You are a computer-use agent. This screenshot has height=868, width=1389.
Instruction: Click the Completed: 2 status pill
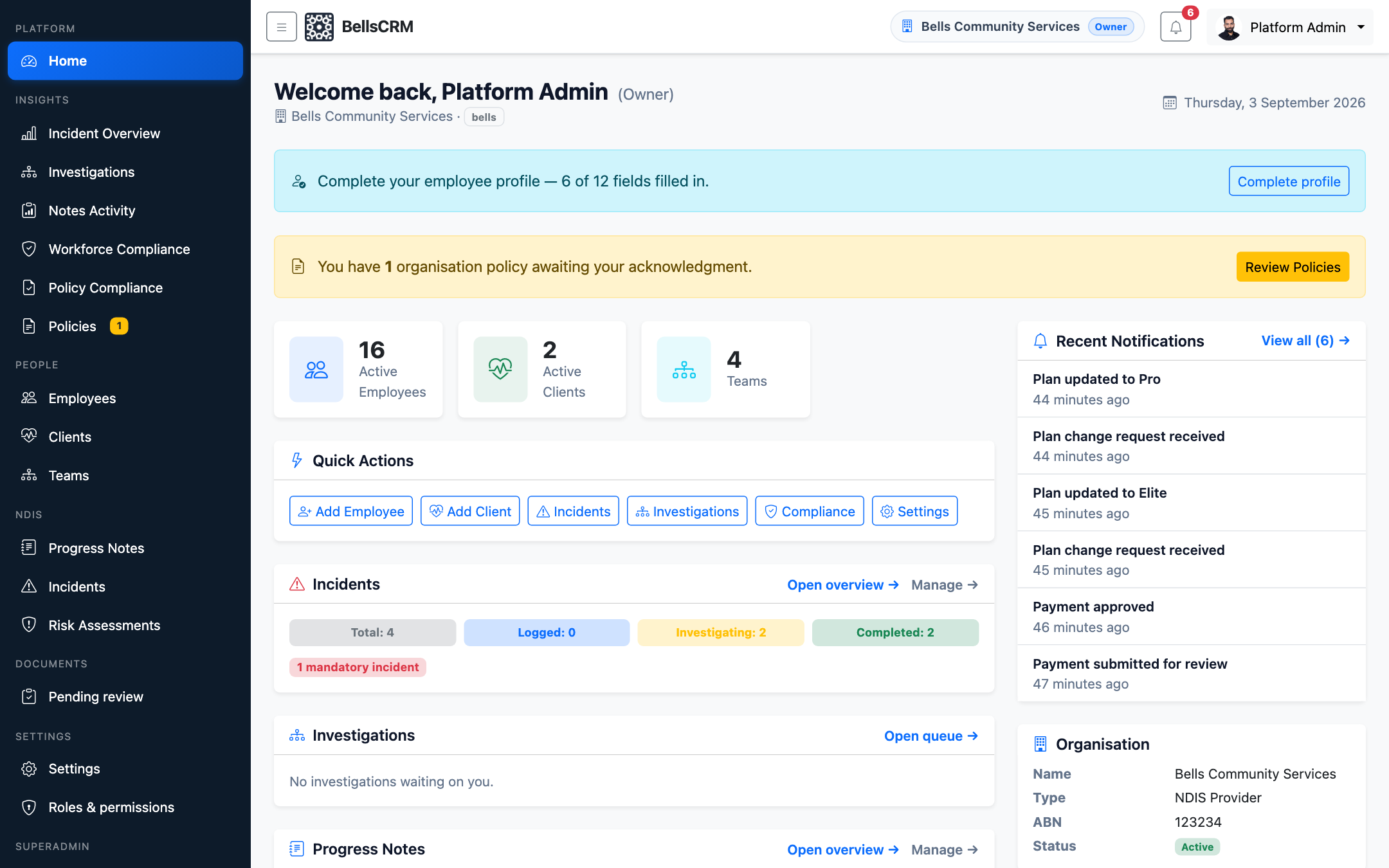tap(895, 633)
